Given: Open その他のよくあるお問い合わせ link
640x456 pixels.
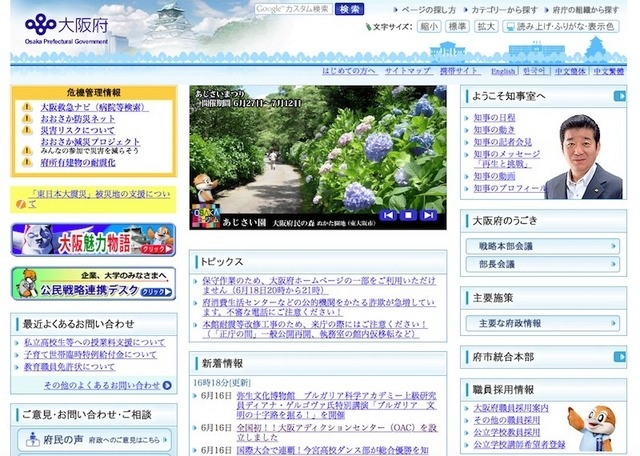Looking at the screenshot, I should click(102, 385).
